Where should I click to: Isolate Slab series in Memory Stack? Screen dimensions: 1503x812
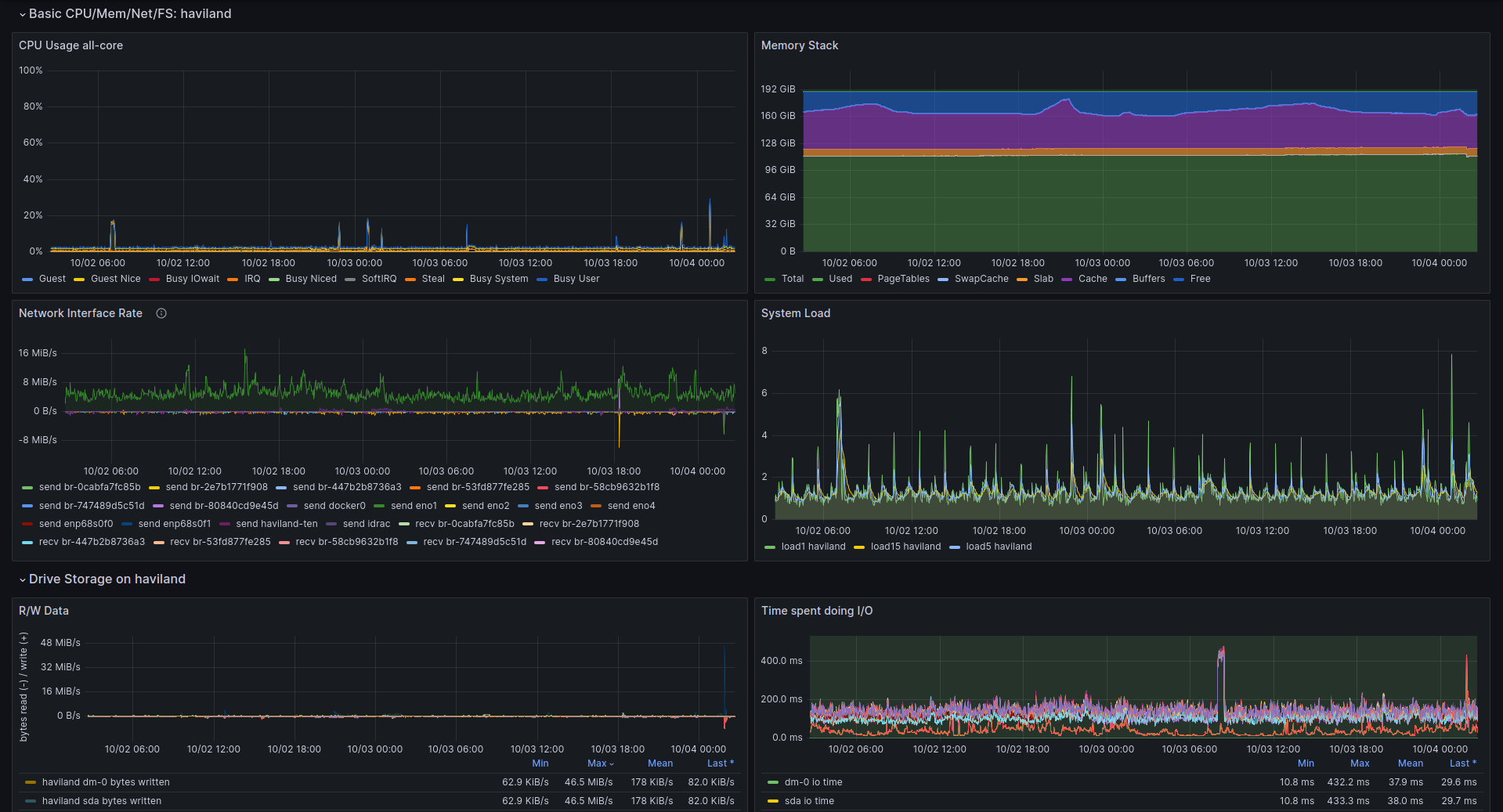tap(1043, 279)
